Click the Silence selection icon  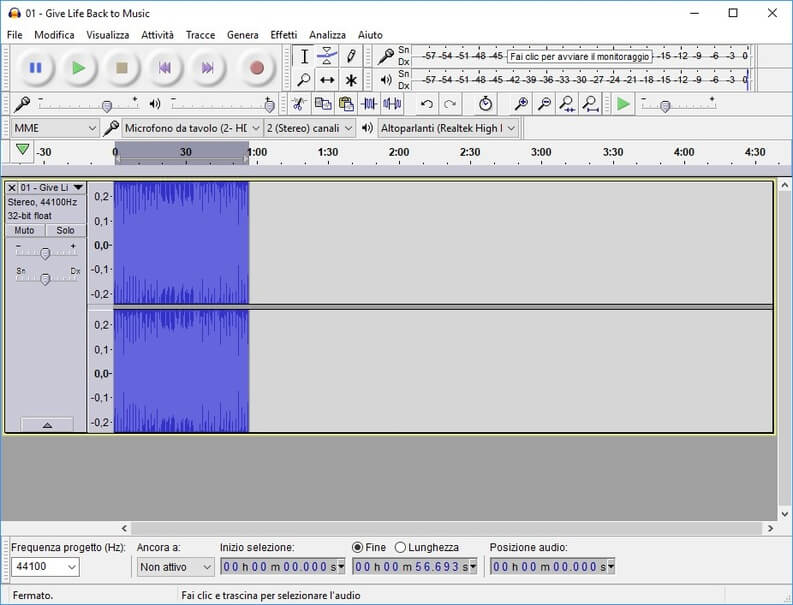392,104
